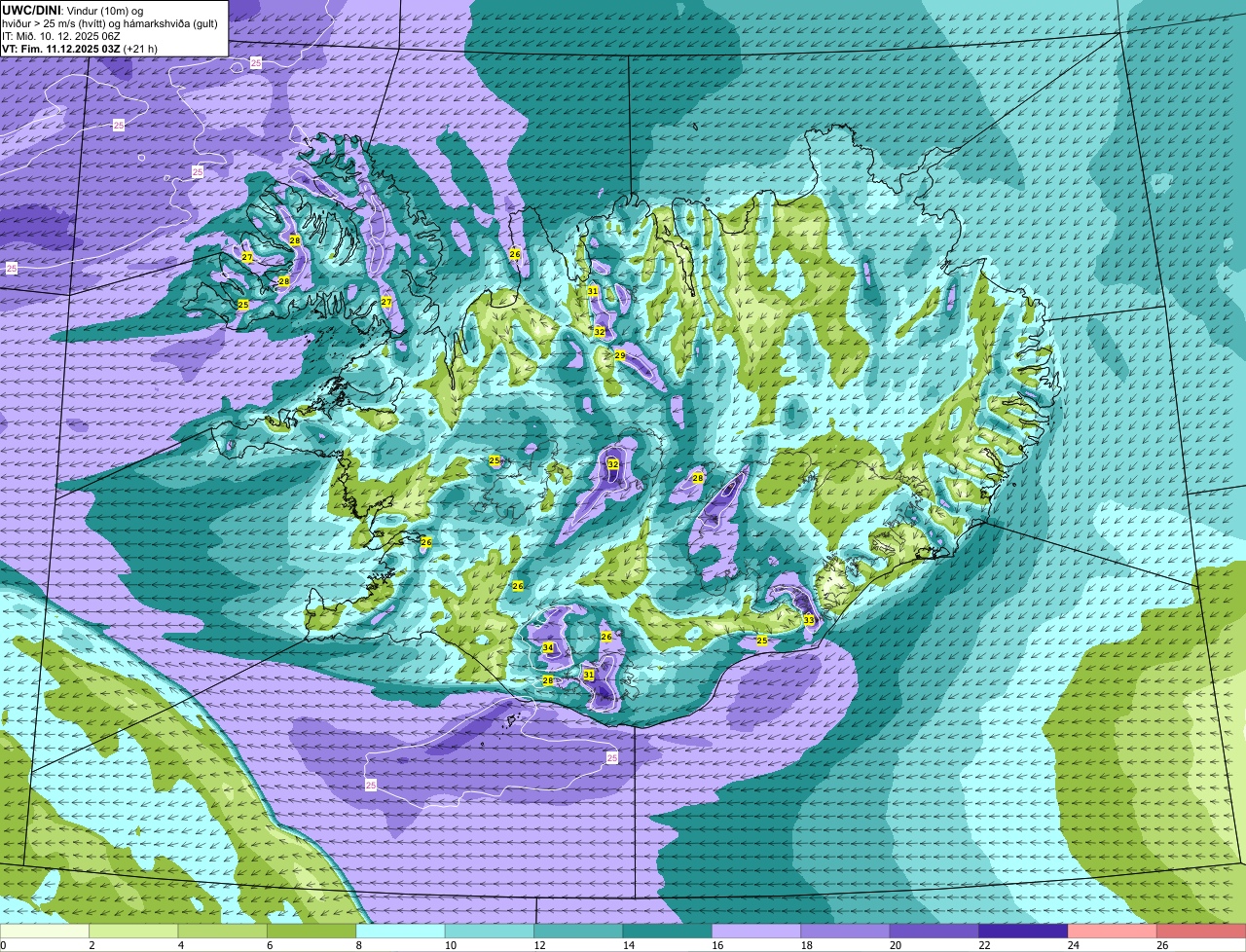Click the legend scale tick label '18'
1246x952 pixels.
(805, 945)
